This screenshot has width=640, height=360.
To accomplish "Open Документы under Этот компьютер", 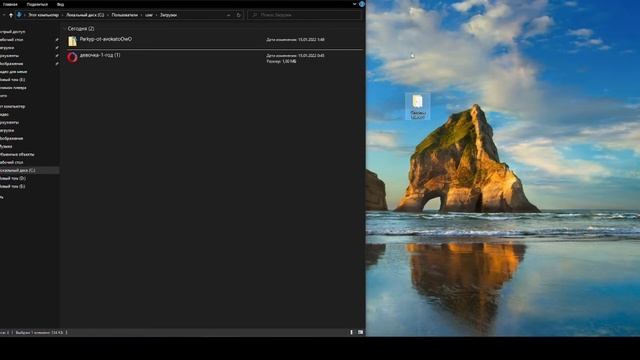I will coord(9,122).
